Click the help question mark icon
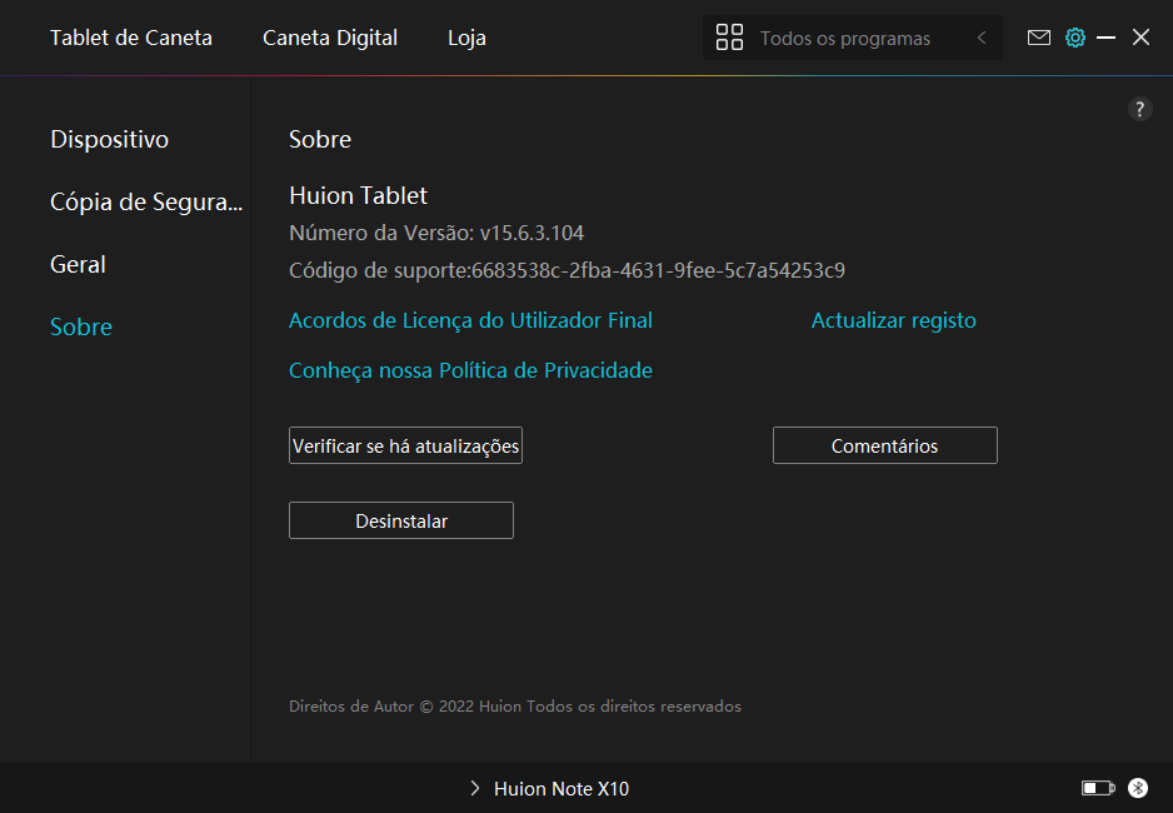The image size is (1173, 813). click(1140, 110)
